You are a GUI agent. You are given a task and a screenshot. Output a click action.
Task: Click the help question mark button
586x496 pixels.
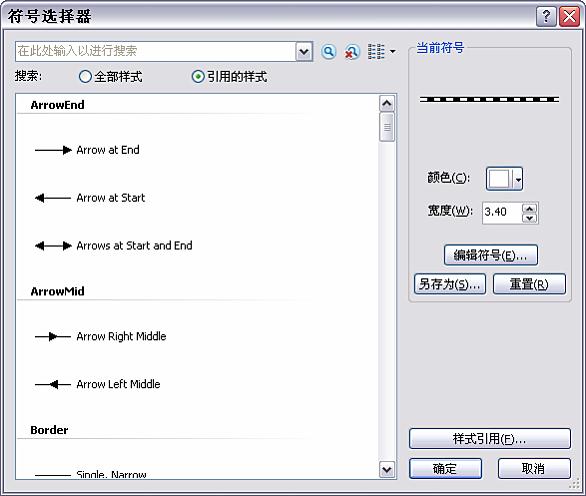546,16
